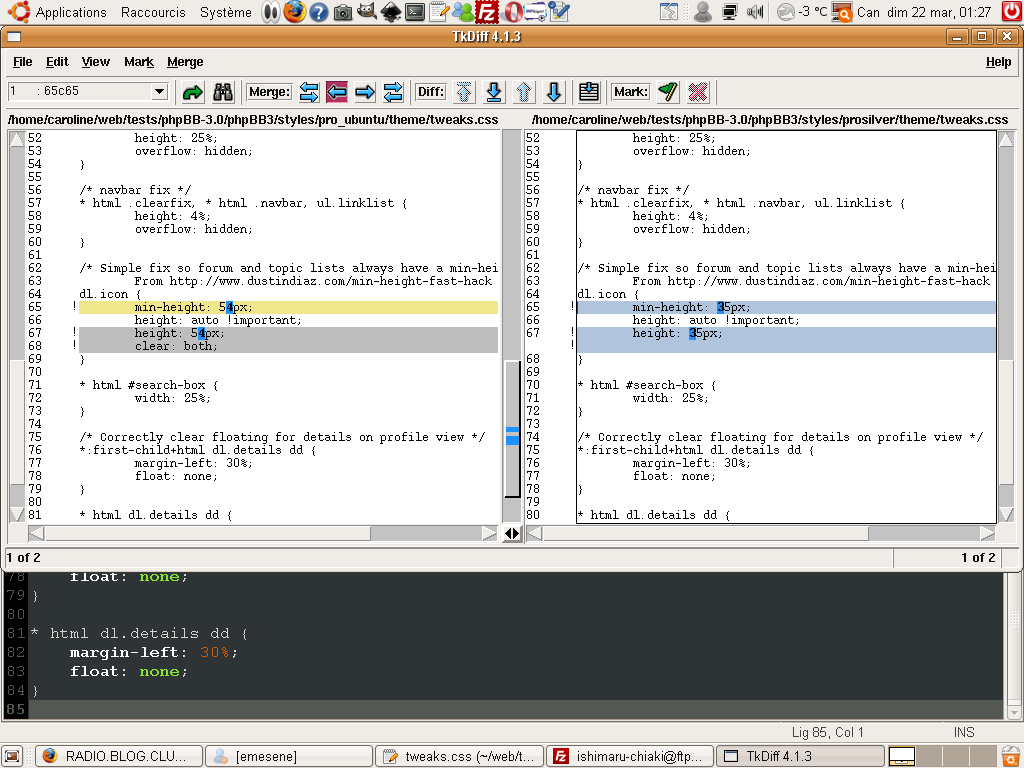Open the Merge menu
Image resolution: width=1024 pixels, height=768 pixels.
tap(185, 62)
